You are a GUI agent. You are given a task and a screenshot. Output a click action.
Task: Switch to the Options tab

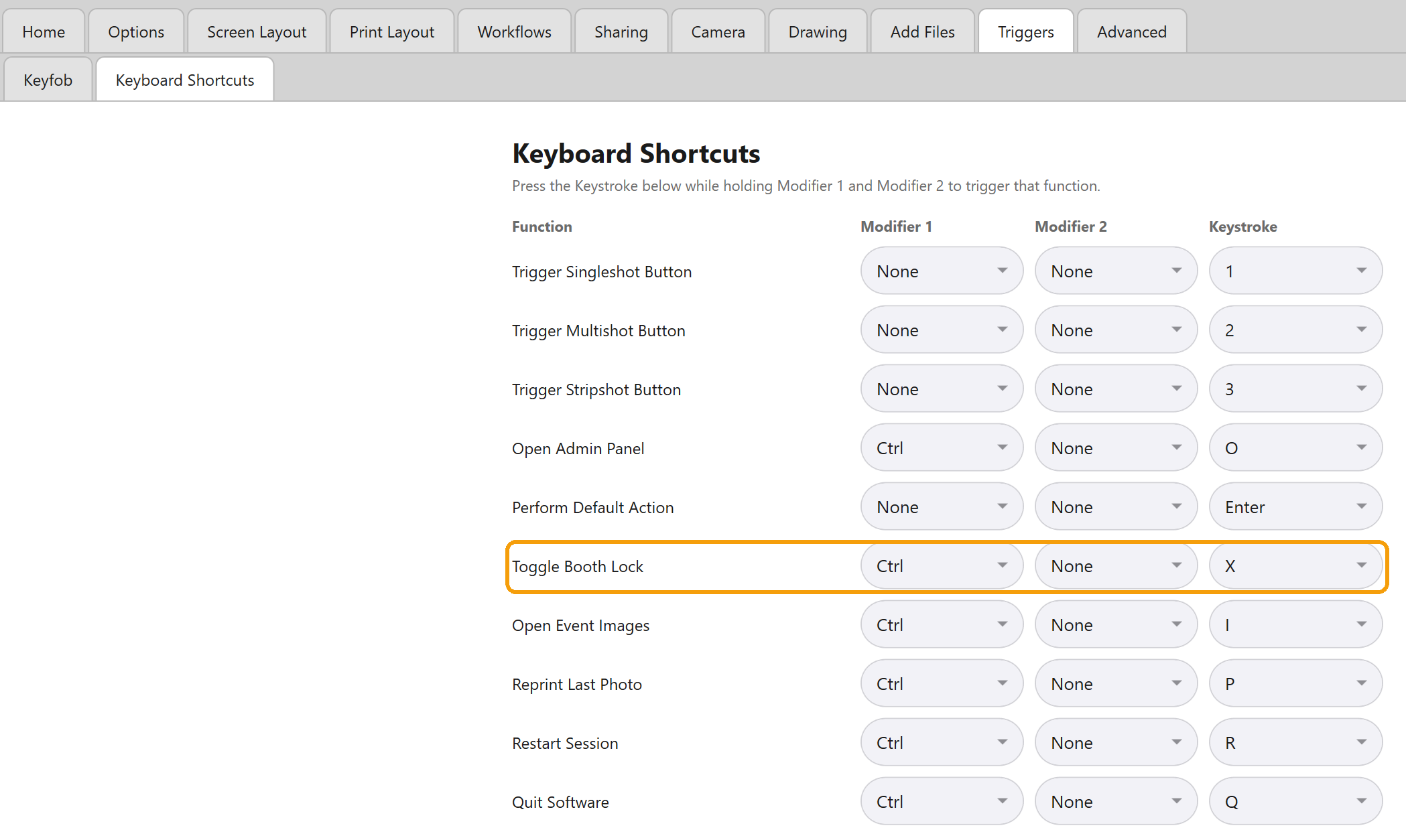click(x=136, y=31)
